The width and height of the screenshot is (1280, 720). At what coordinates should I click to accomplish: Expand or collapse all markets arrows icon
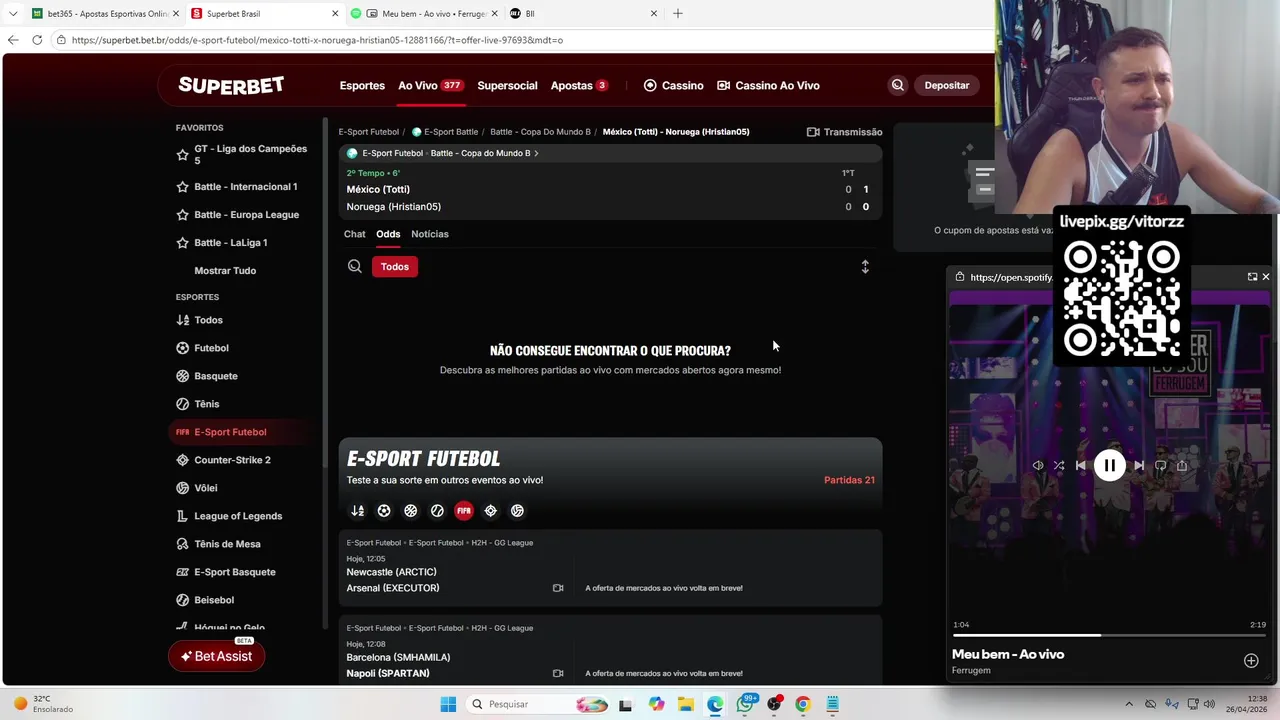865,267
